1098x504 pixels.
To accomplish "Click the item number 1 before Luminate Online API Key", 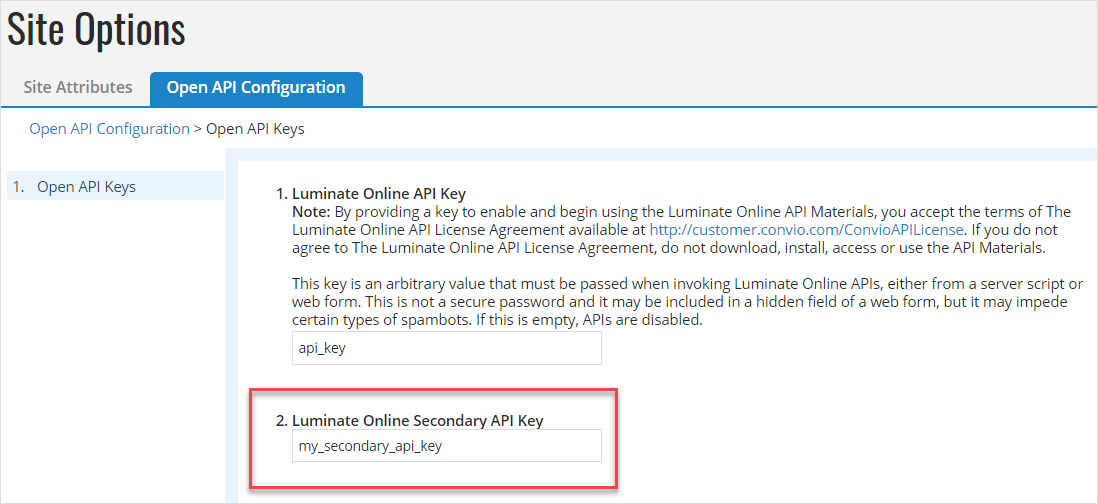I will (x=282, y=193).
